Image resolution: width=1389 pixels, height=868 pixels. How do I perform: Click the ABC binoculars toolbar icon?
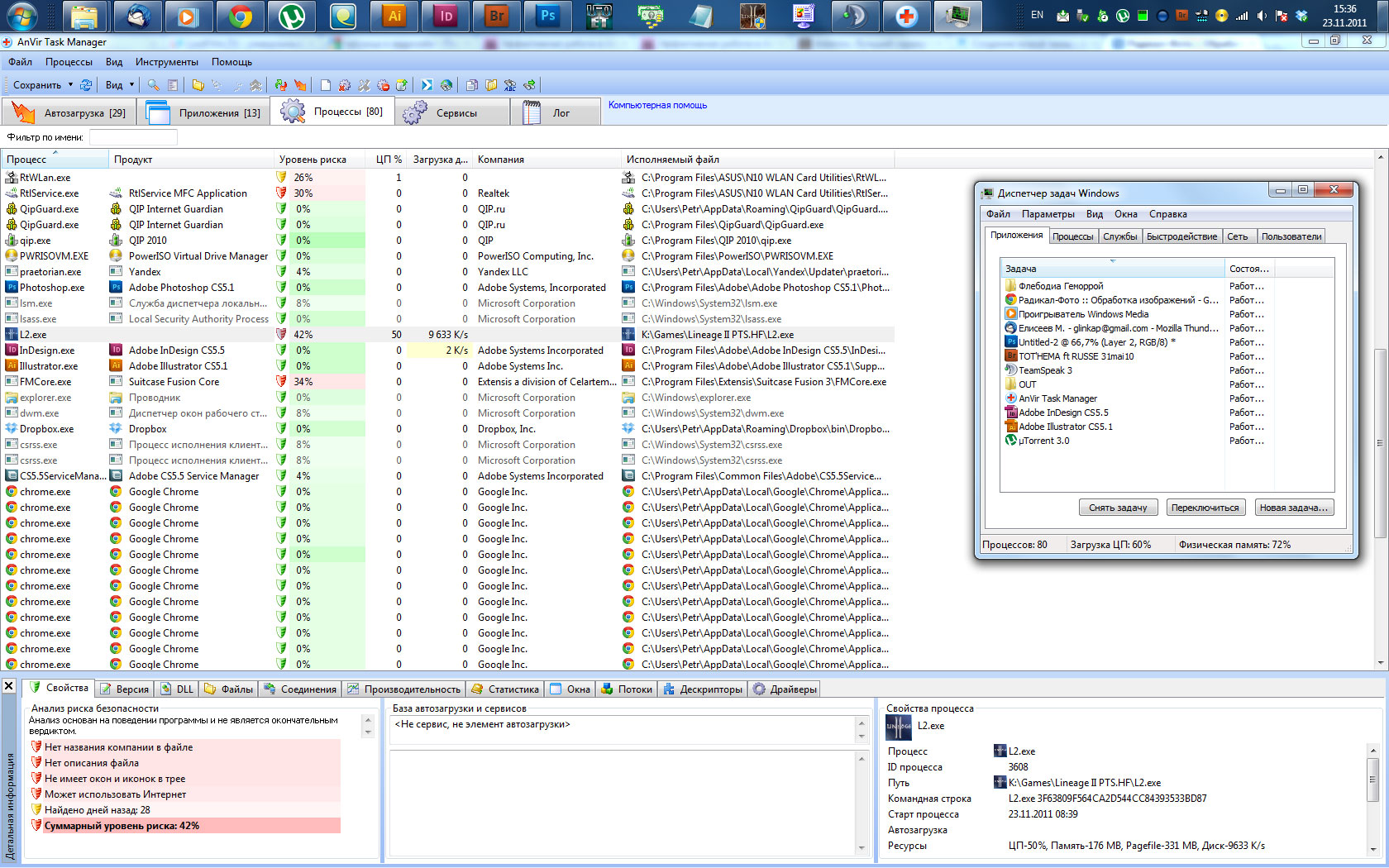pos(510,85)
